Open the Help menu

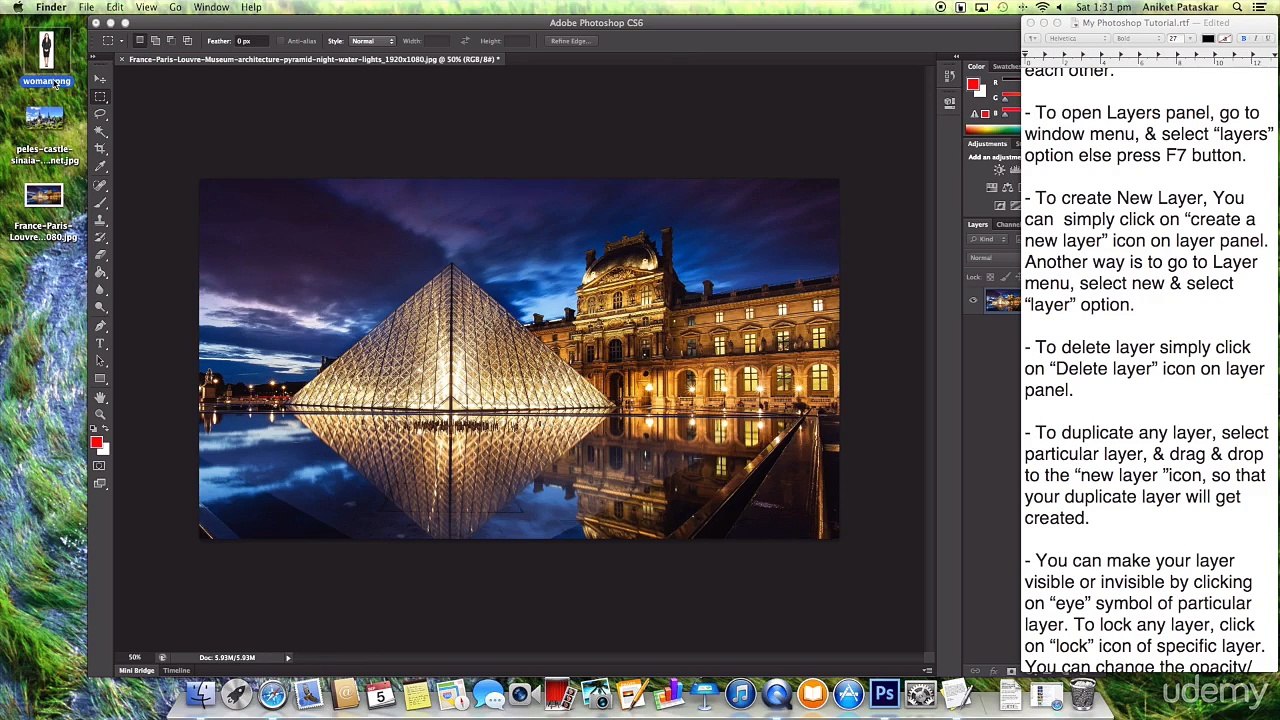pyautogui.click(x=251, y=7)
